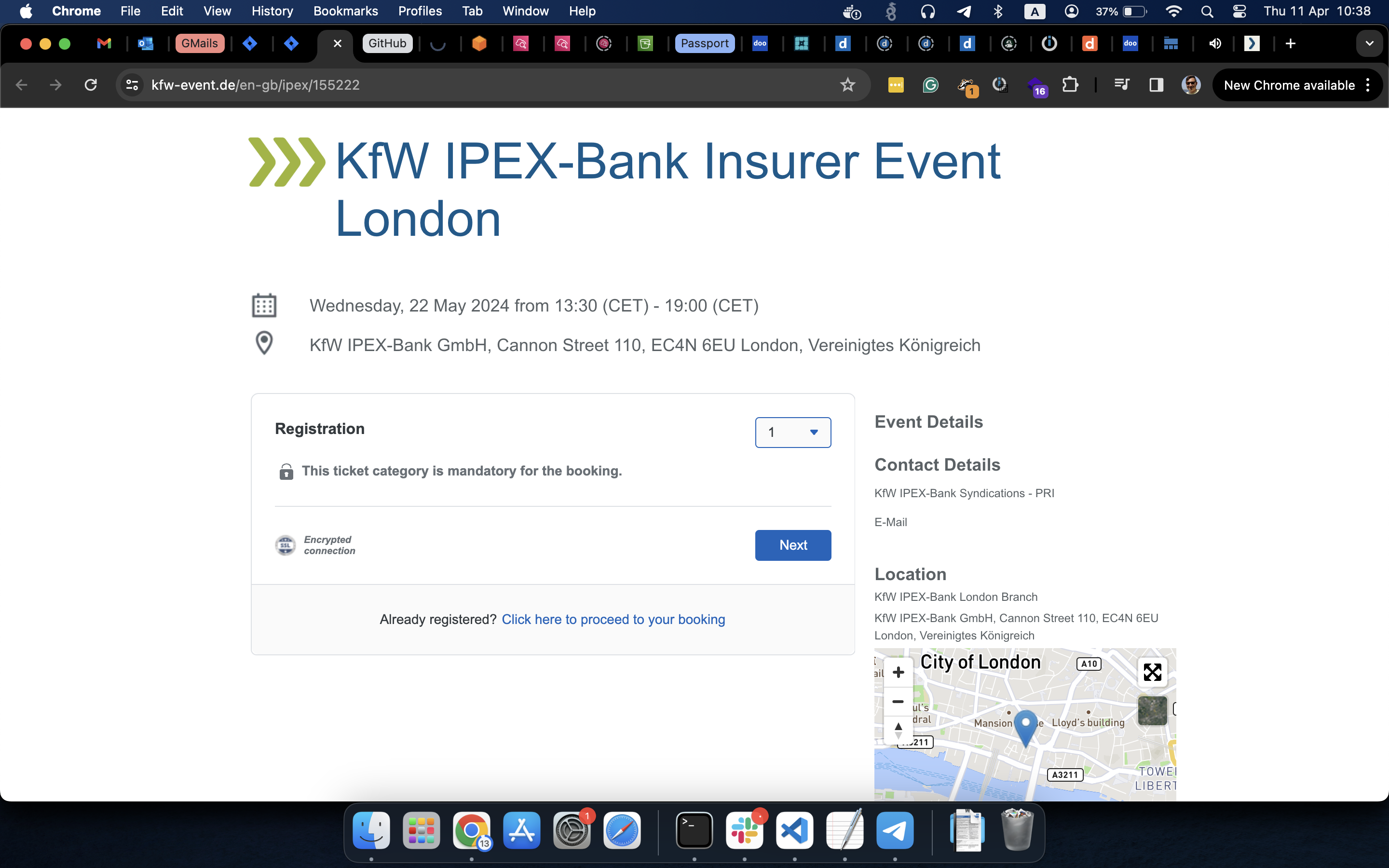Viewport: 1389px width, 868px height.
Task: Click here to proceed to your booking
Action: pyautogui.click(x=613, y=620)
